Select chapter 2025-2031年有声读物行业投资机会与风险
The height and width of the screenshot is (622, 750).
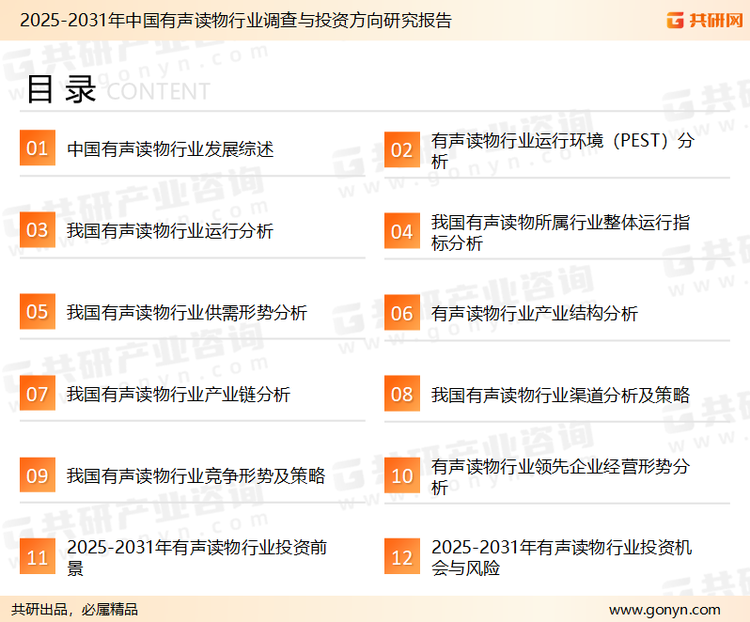562,557
